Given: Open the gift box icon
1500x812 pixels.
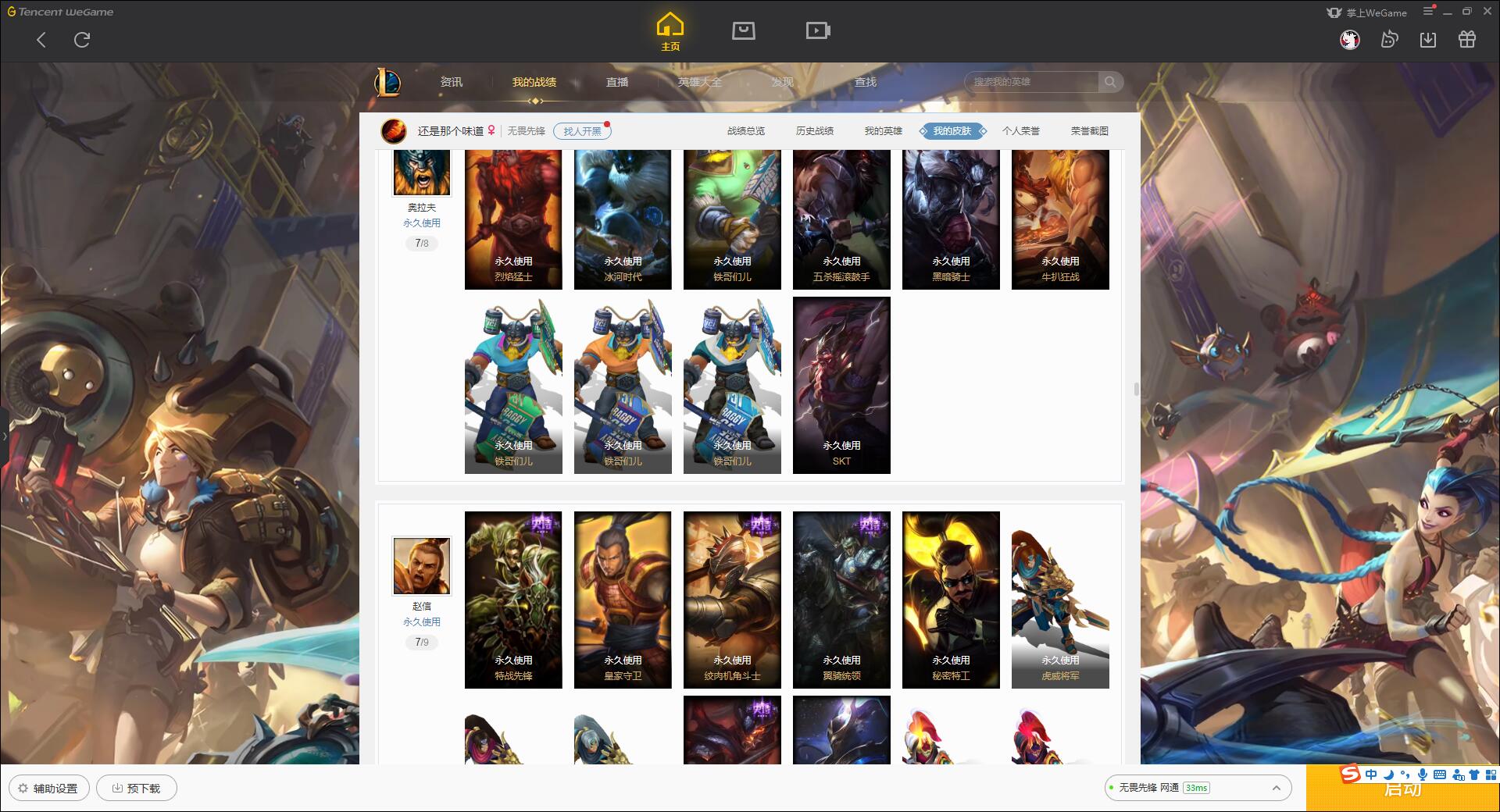Looking at the screenshot, I should pyautogui.click(x=1467, y=39).
